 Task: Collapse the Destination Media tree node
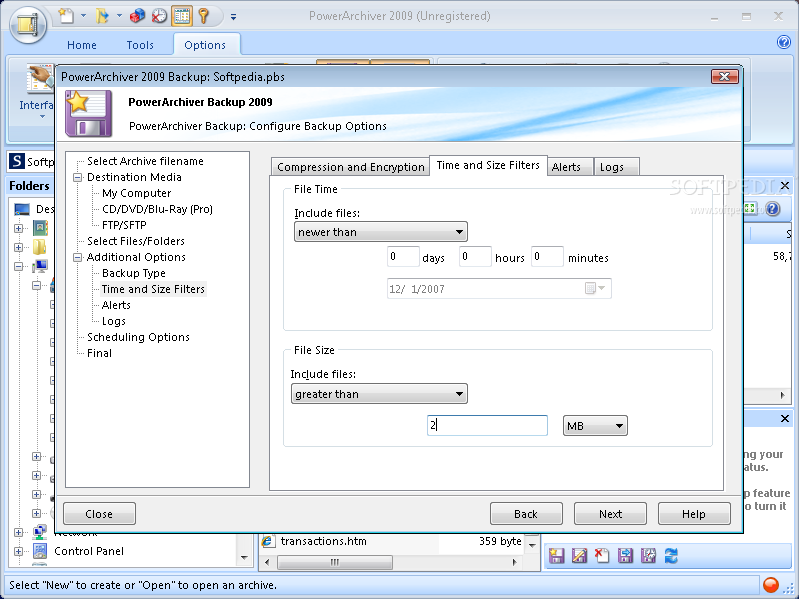[78, 177]
